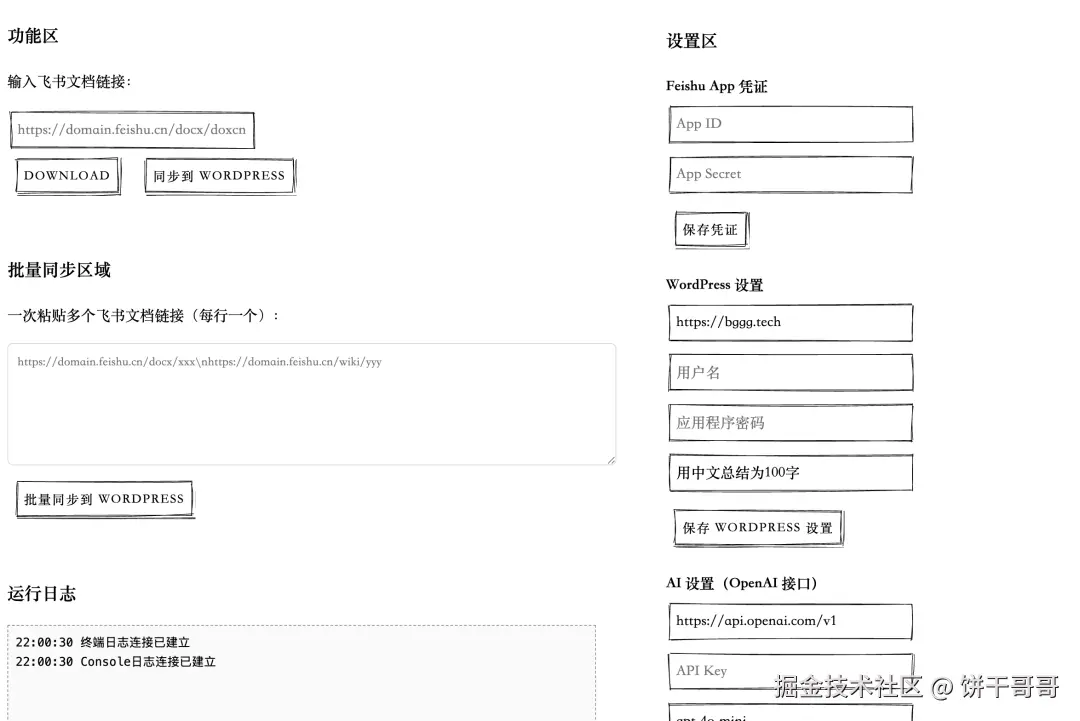Screen dimensions: 1080x721
Task: Click the AI 设置 (OpenAI 接口) label
Action: point(741,583)
